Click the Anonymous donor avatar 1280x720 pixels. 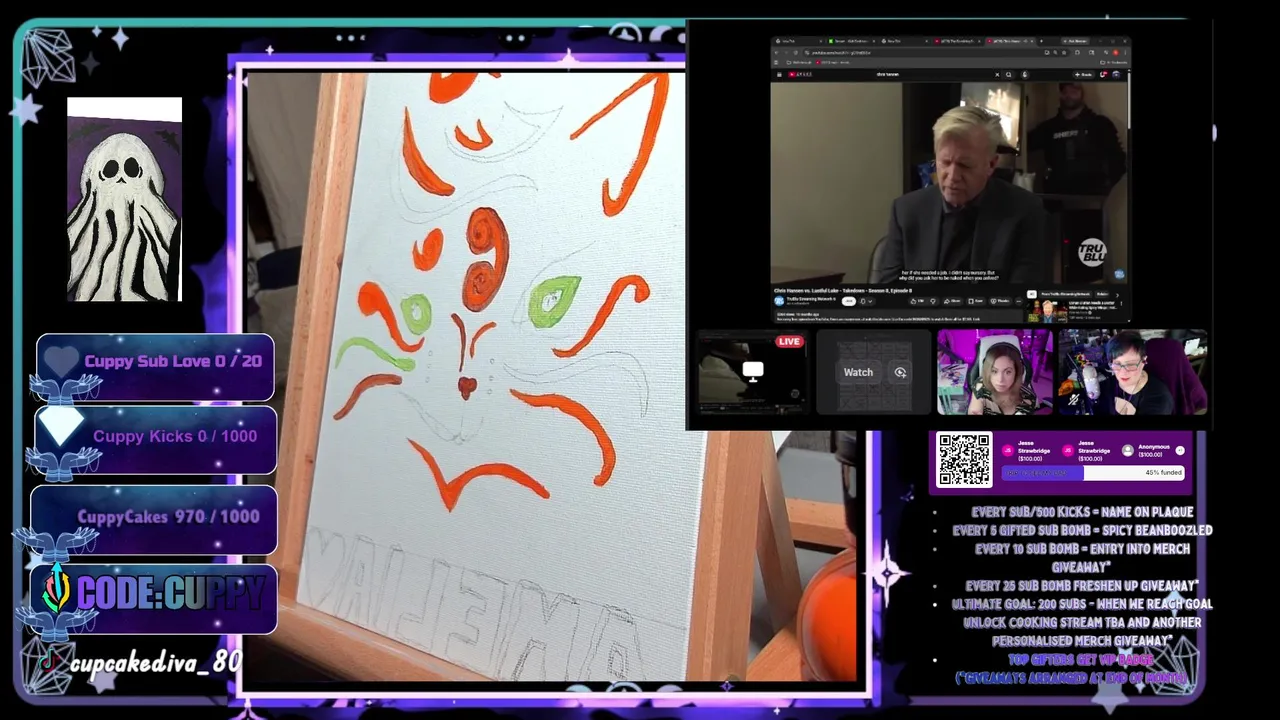1128,450
